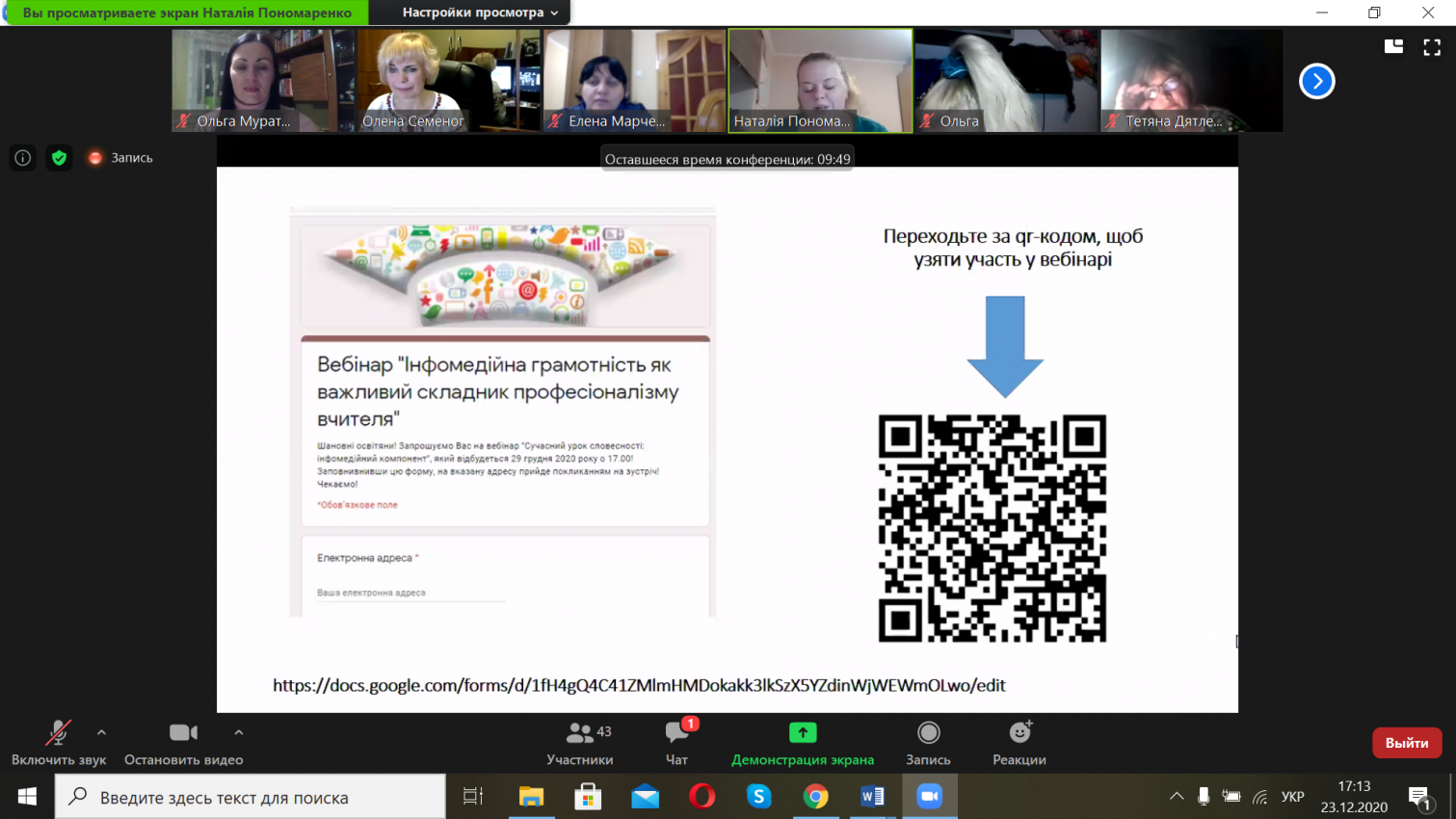Open Wi-Fi network tray icon
This screenshot has width=1456, height=819.
(1260, 797)
